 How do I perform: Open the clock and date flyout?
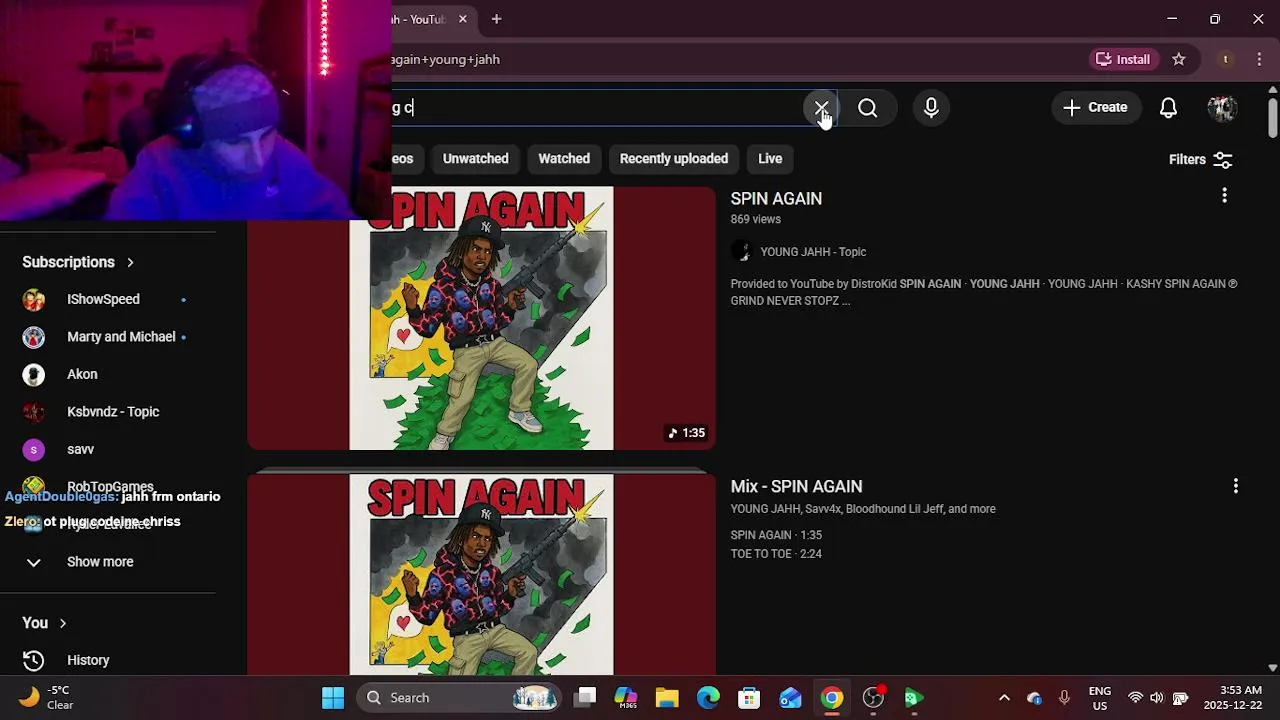pos(1233,698)
